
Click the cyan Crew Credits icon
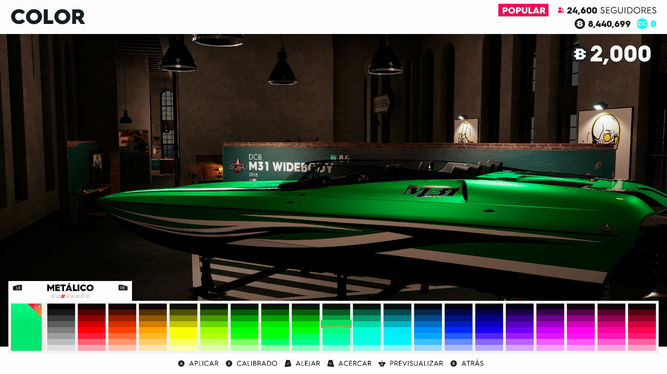click(x=642, y=24)
